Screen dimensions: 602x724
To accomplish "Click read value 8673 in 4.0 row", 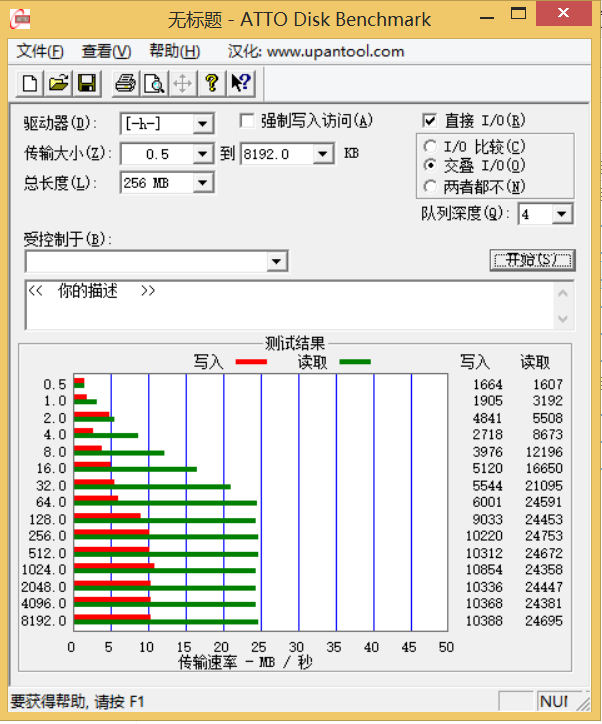I will coord(548,434).
